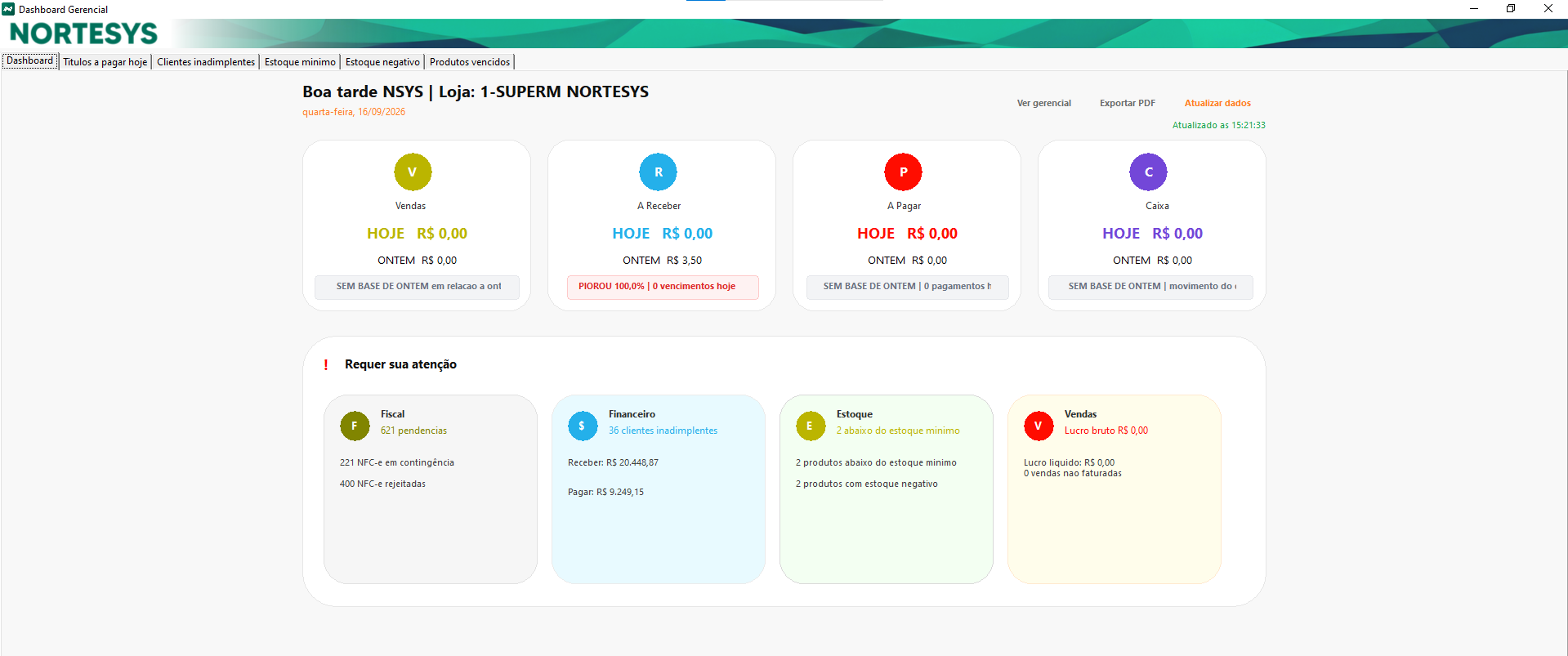Minimize the Dashboard Gerencial window
The image size is (1568, 656).
coord(1473,9)
